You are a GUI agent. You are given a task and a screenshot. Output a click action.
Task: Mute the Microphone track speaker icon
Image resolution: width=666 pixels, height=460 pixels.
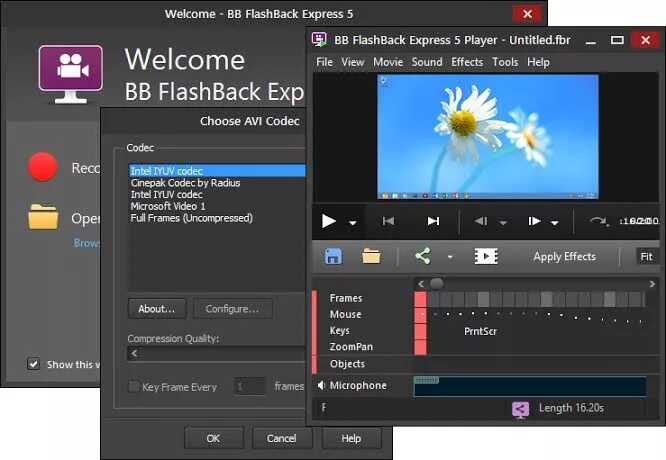[321, 385]
